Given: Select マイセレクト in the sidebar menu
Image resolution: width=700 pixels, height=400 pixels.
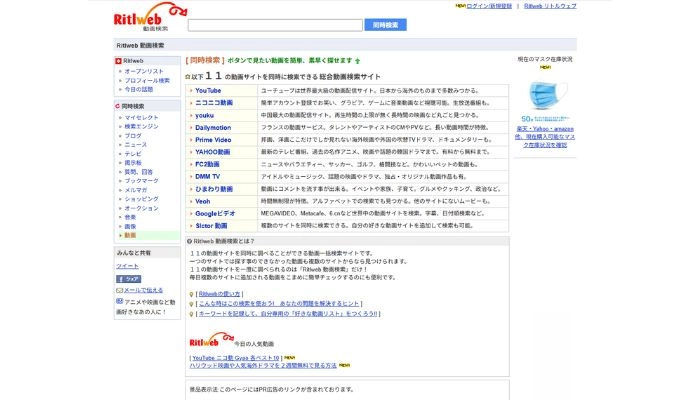Looking at the screenshot, I should coord(141,117).
